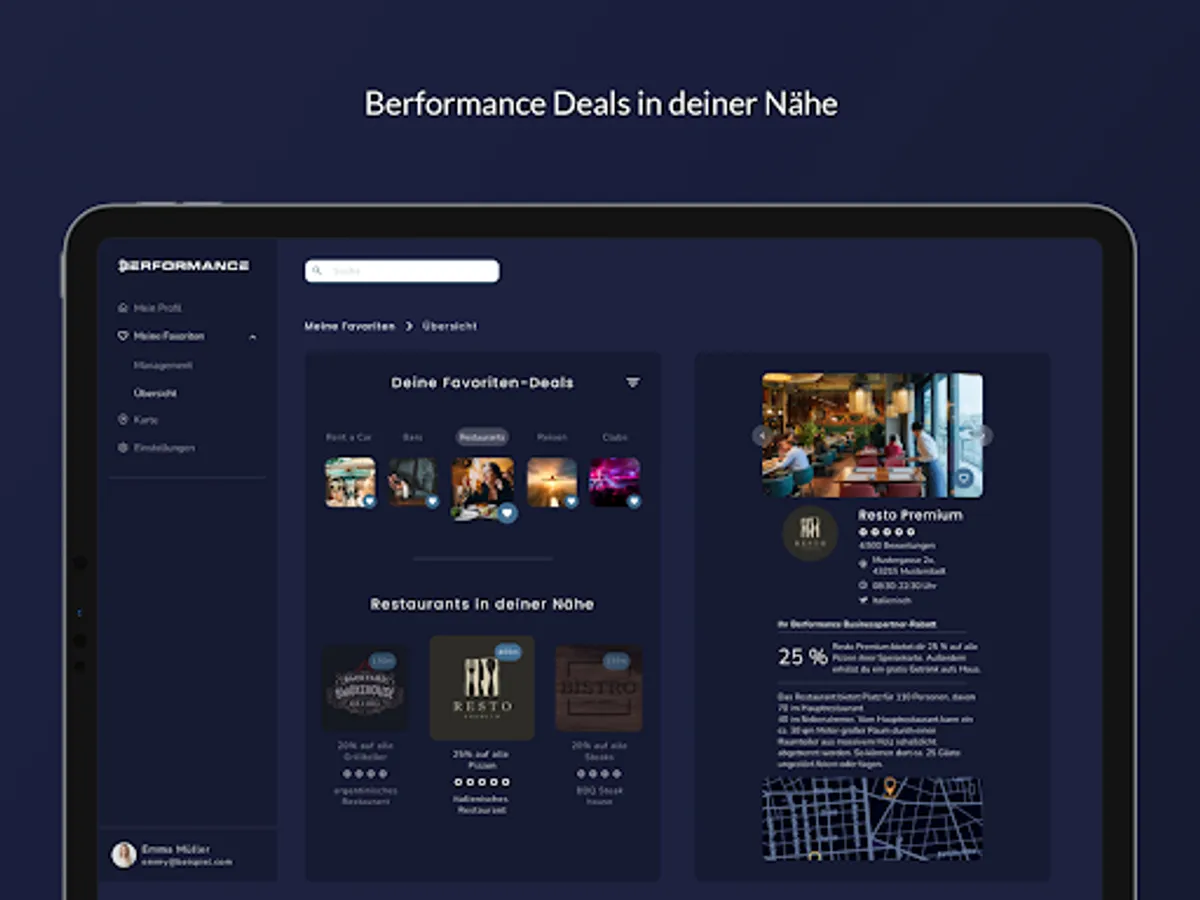Click '20% auf alle Steaks' deal text
1200x900 pixels.
[599, 751]
